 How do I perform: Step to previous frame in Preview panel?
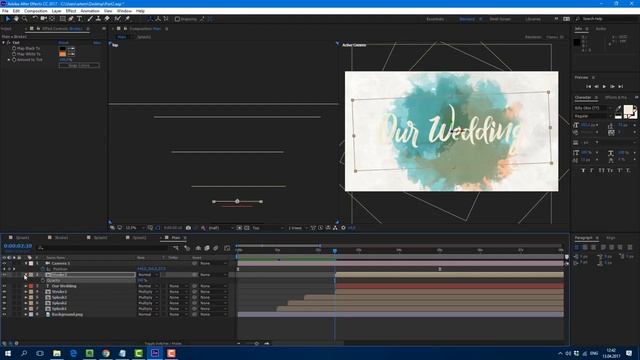(596, 87)
